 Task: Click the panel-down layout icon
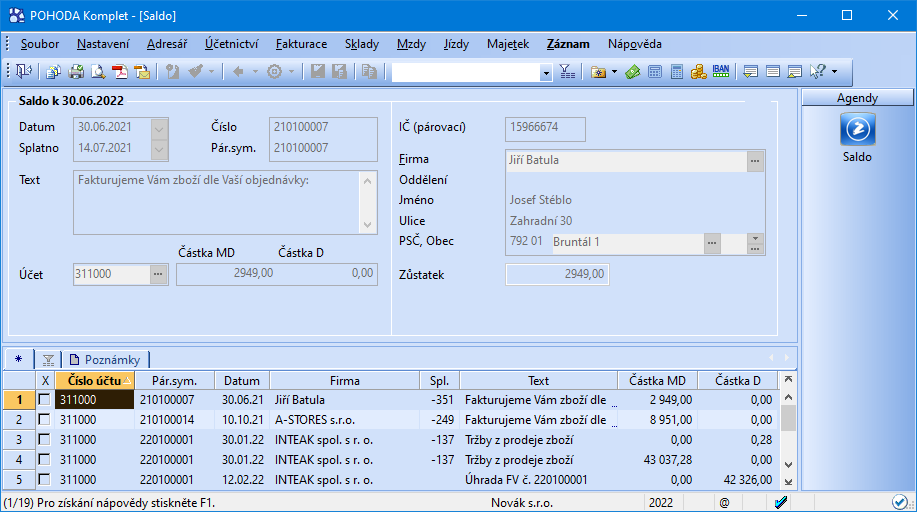[750, 72]
